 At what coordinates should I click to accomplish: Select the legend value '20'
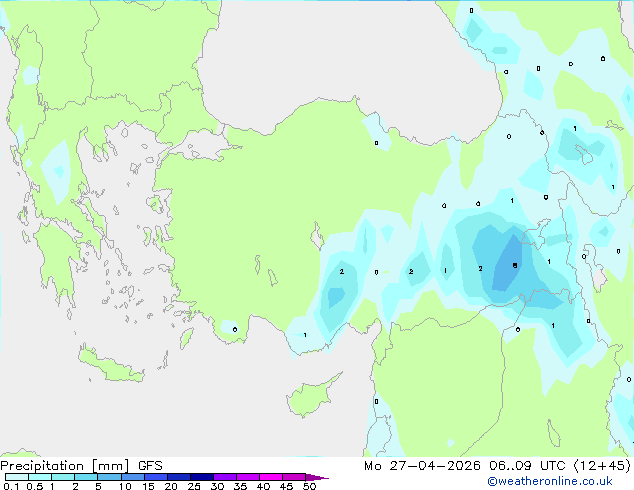pos(171,486)
